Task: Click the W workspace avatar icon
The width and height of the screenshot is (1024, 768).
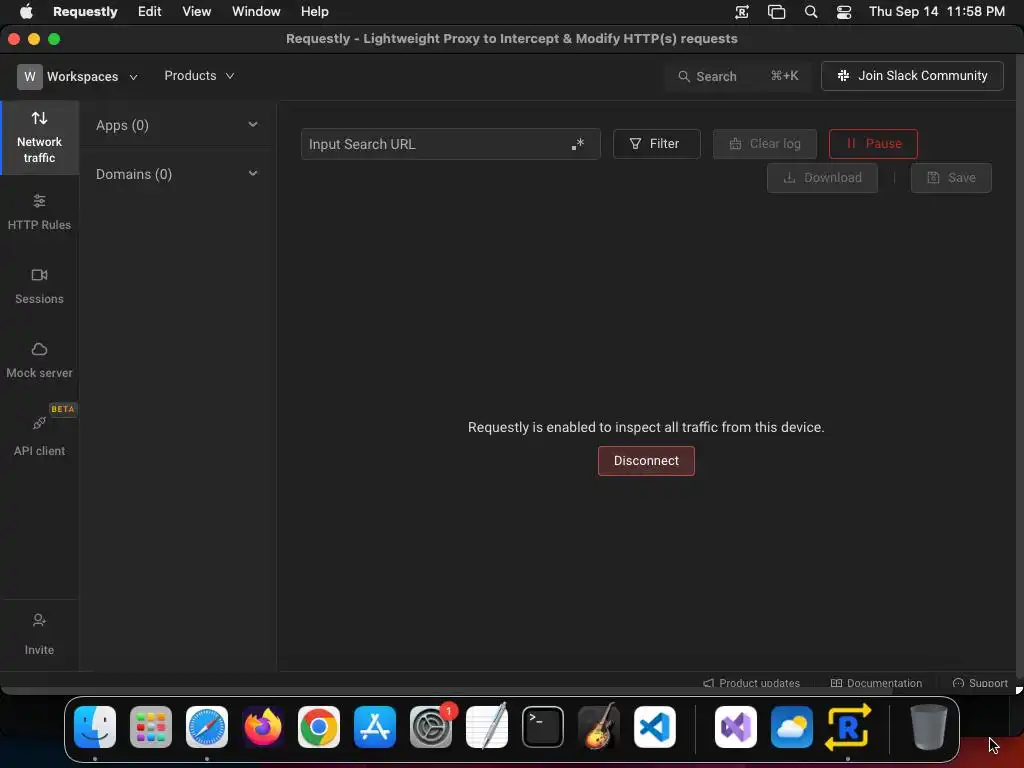Action: point(29,76)
